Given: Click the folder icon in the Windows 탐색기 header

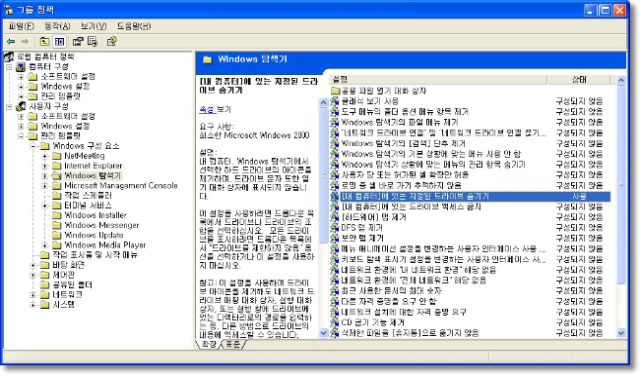Looking at the screenshot, I should 207,60.
